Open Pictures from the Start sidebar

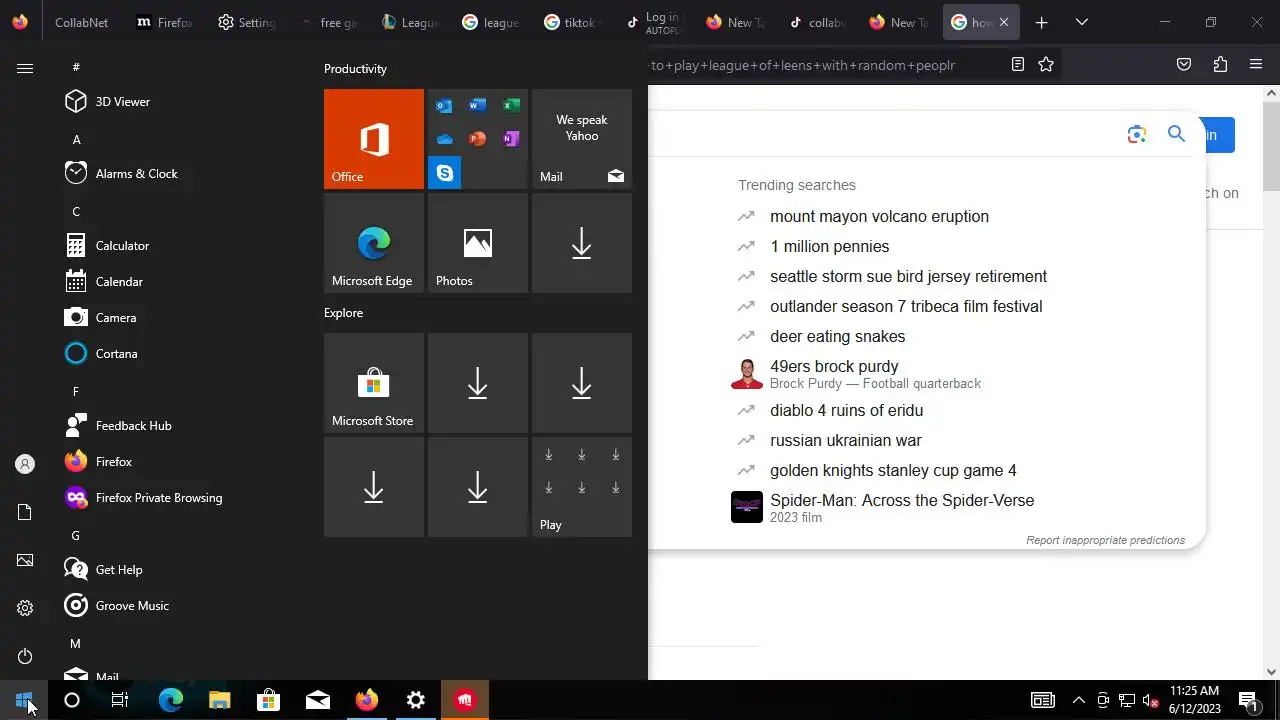coord(25,560)
